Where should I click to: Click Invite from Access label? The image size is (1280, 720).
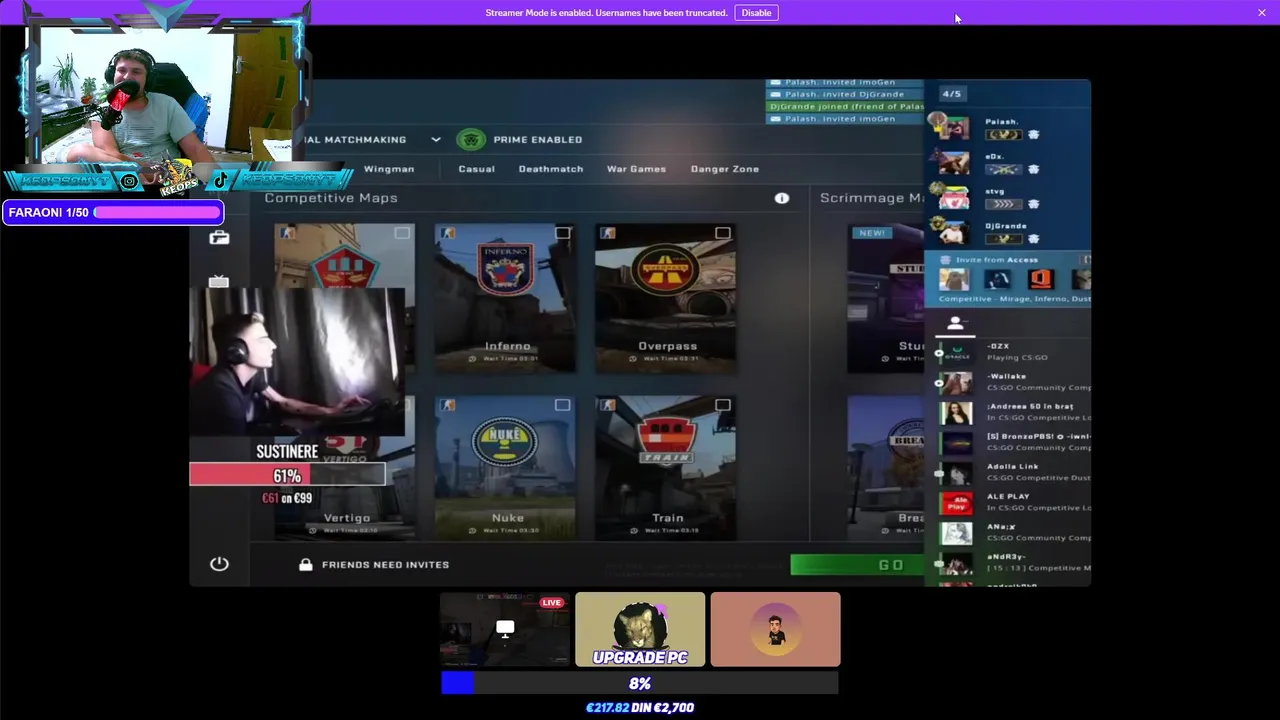997,260
